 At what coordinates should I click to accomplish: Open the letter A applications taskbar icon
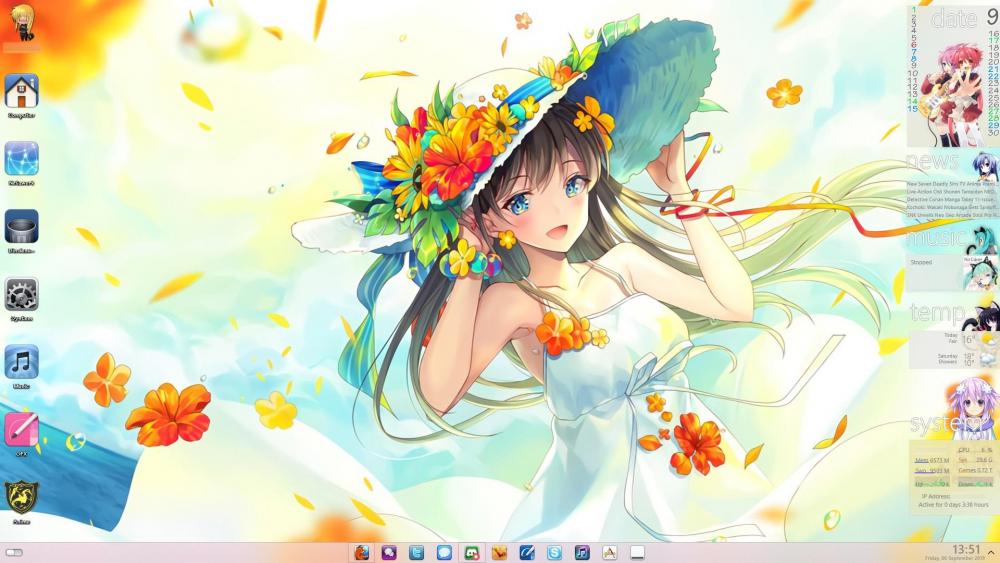610,552
